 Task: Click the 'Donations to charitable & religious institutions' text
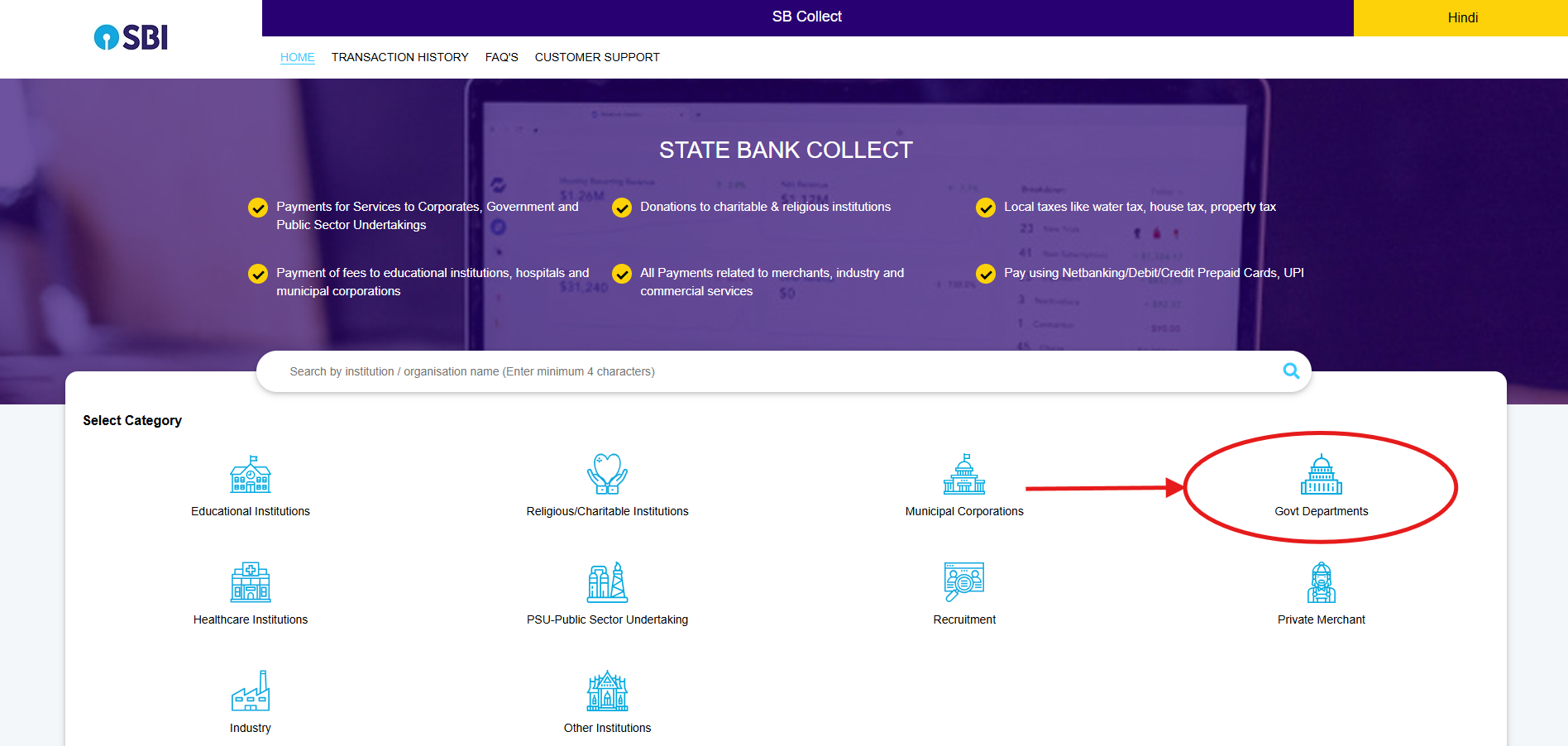[x=765, y=207]
